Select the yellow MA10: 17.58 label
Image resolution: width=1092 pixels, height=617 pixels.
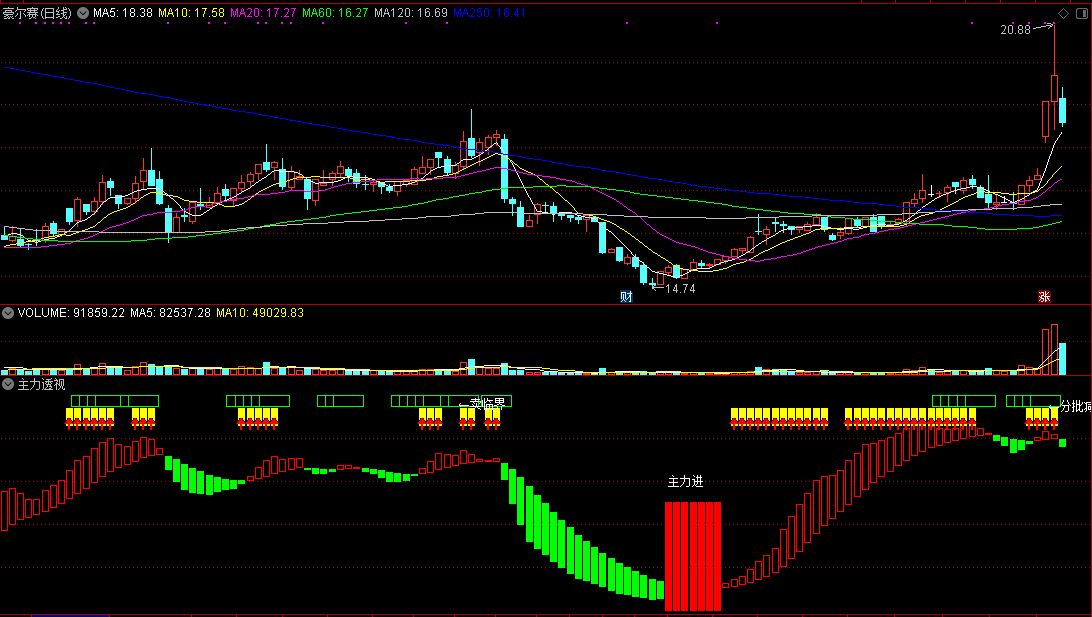pyautogui.click(x=192, y=13)
